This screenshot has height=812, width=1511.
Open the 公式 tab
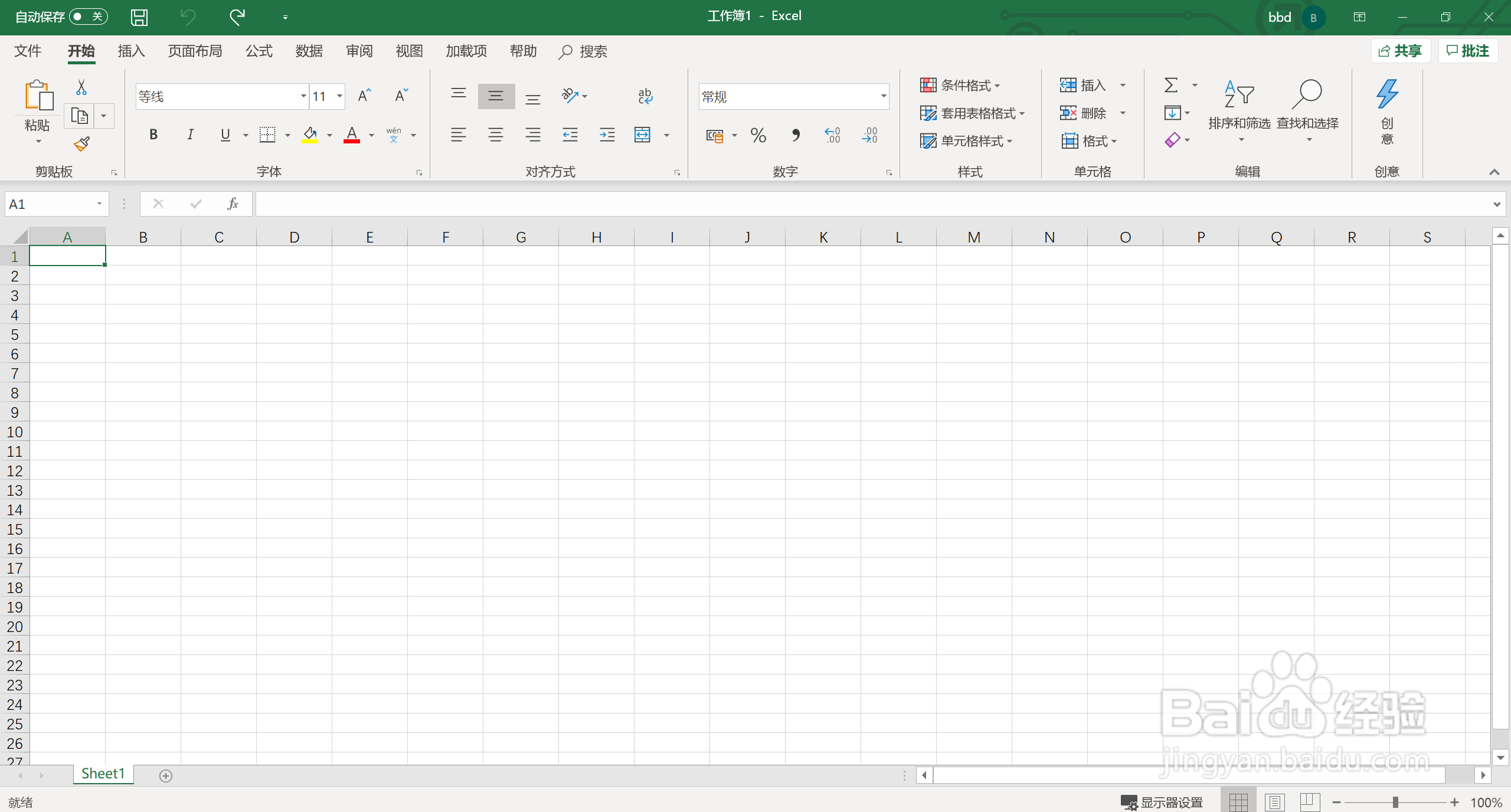point(259,51)
